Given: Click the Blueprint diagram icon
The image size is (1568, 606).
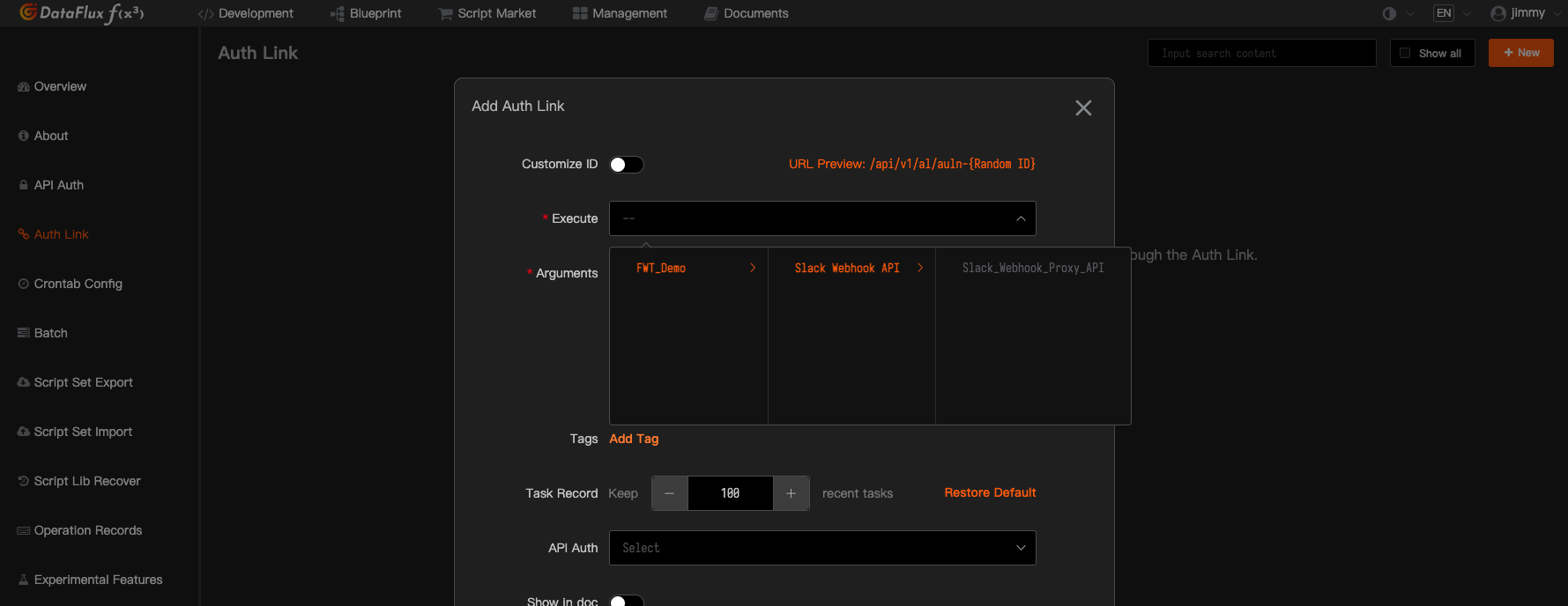Looking at the screenshot, I should (x=337, y=14).
